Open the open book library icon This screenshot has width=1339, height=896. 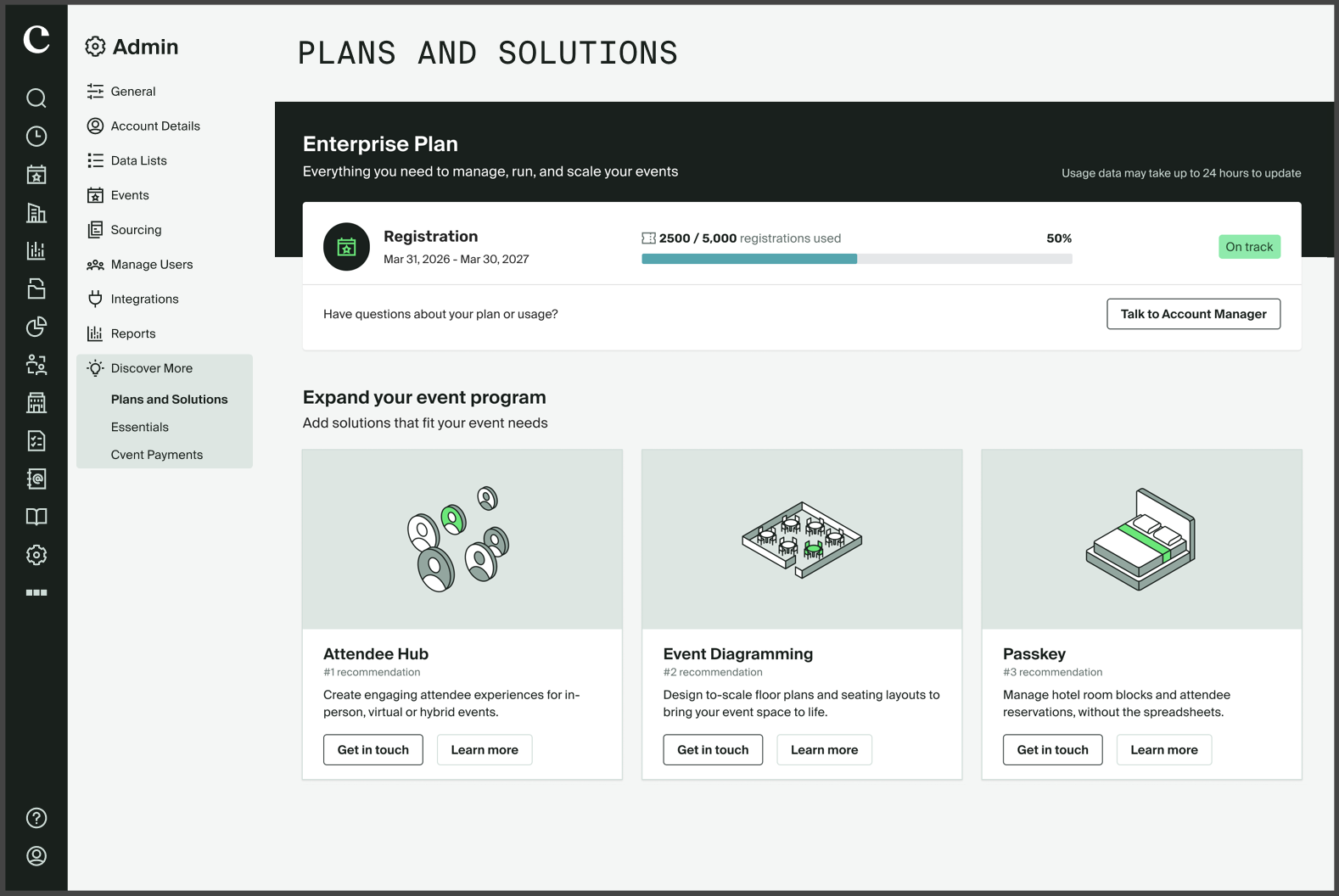[36, 517]
